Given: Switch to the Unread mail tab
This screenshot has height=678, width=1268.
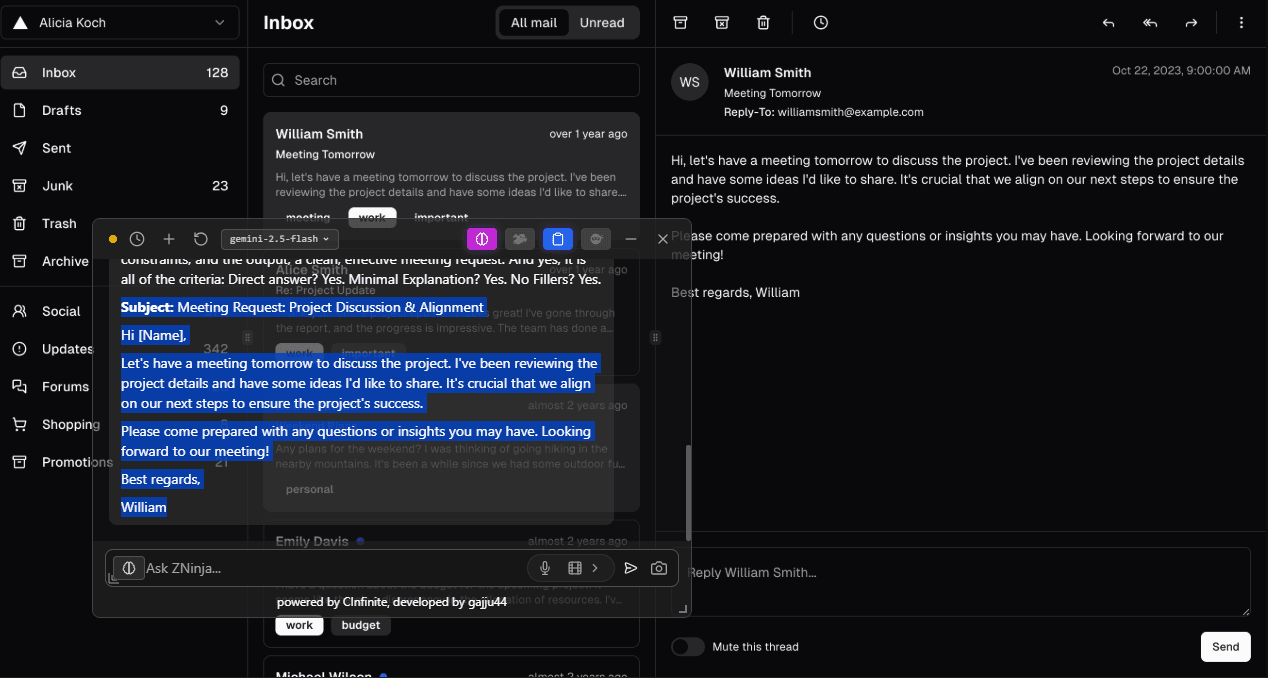Looking at the screenshot, I should tap(602, 22).
